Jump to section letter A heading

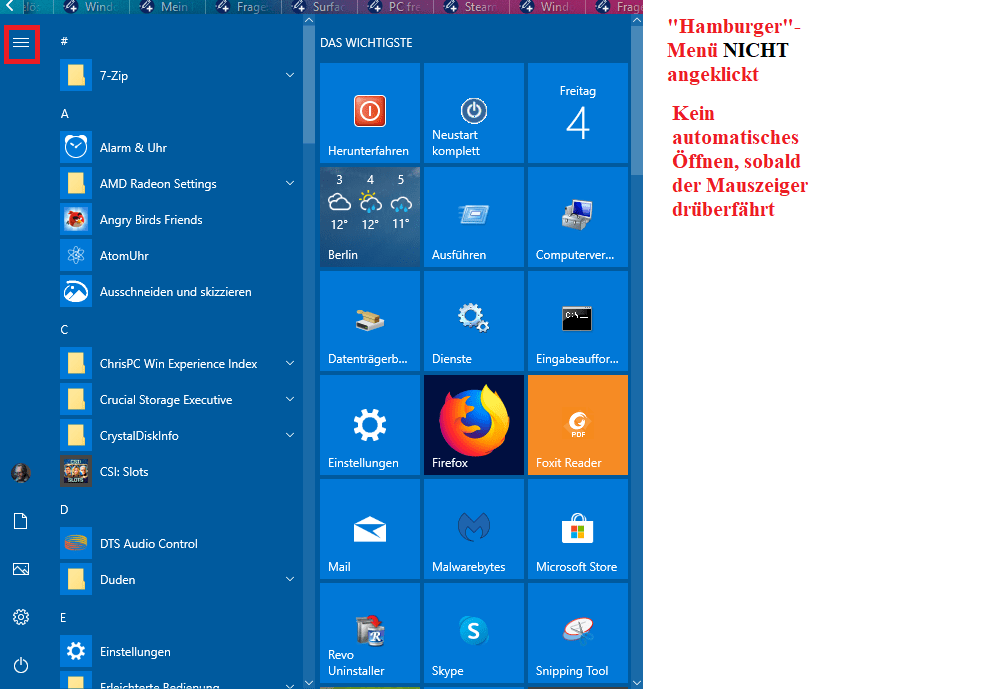pyautogui.click(x=63, y=113)
